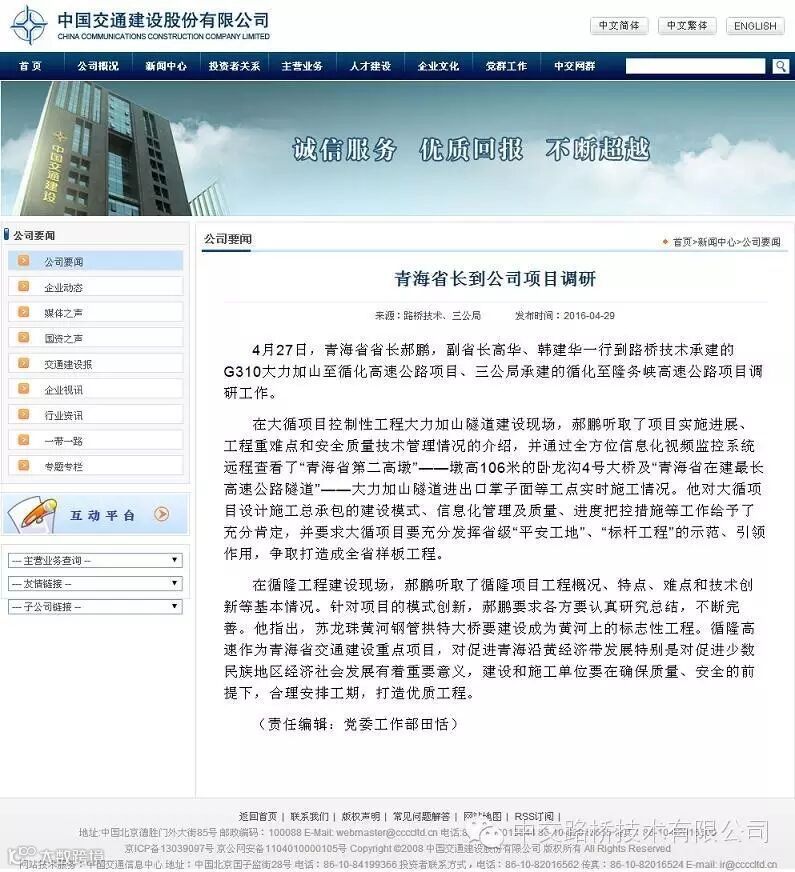Image resolution: width=795 pixels, height=872 pixels.
Task: Open 企业文化 navigation item
Action: [x=438, y=66]
